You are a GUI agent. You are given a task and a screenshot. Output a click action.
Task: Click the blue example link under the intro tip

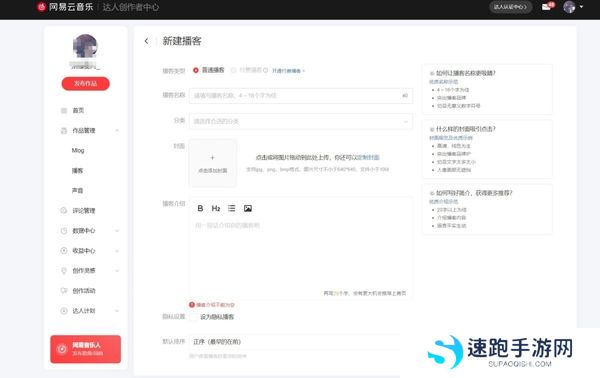click(x=443, y=201)
